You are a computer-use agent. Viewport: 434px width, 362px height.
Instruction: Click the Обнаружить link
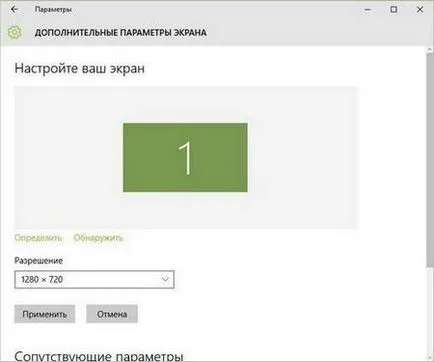point(98,238)
